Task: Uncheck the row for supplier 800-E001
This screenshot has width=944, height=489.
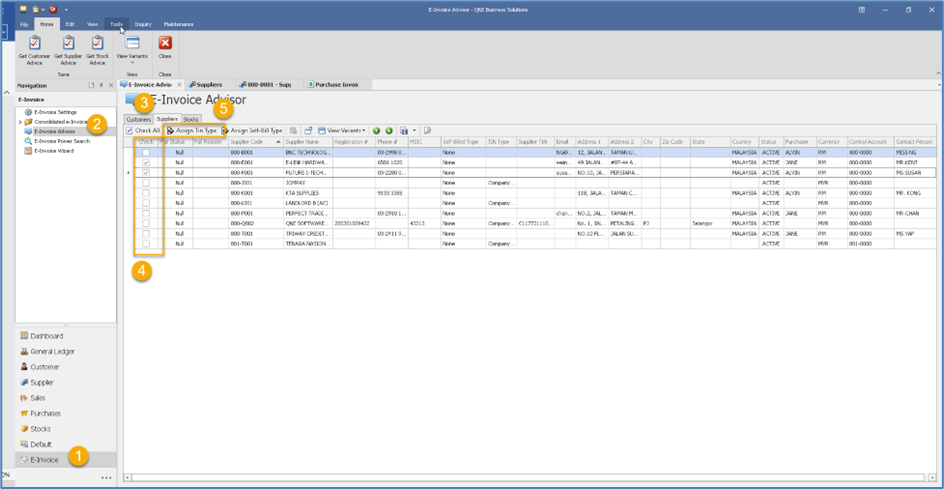Action: click(146, 162)
